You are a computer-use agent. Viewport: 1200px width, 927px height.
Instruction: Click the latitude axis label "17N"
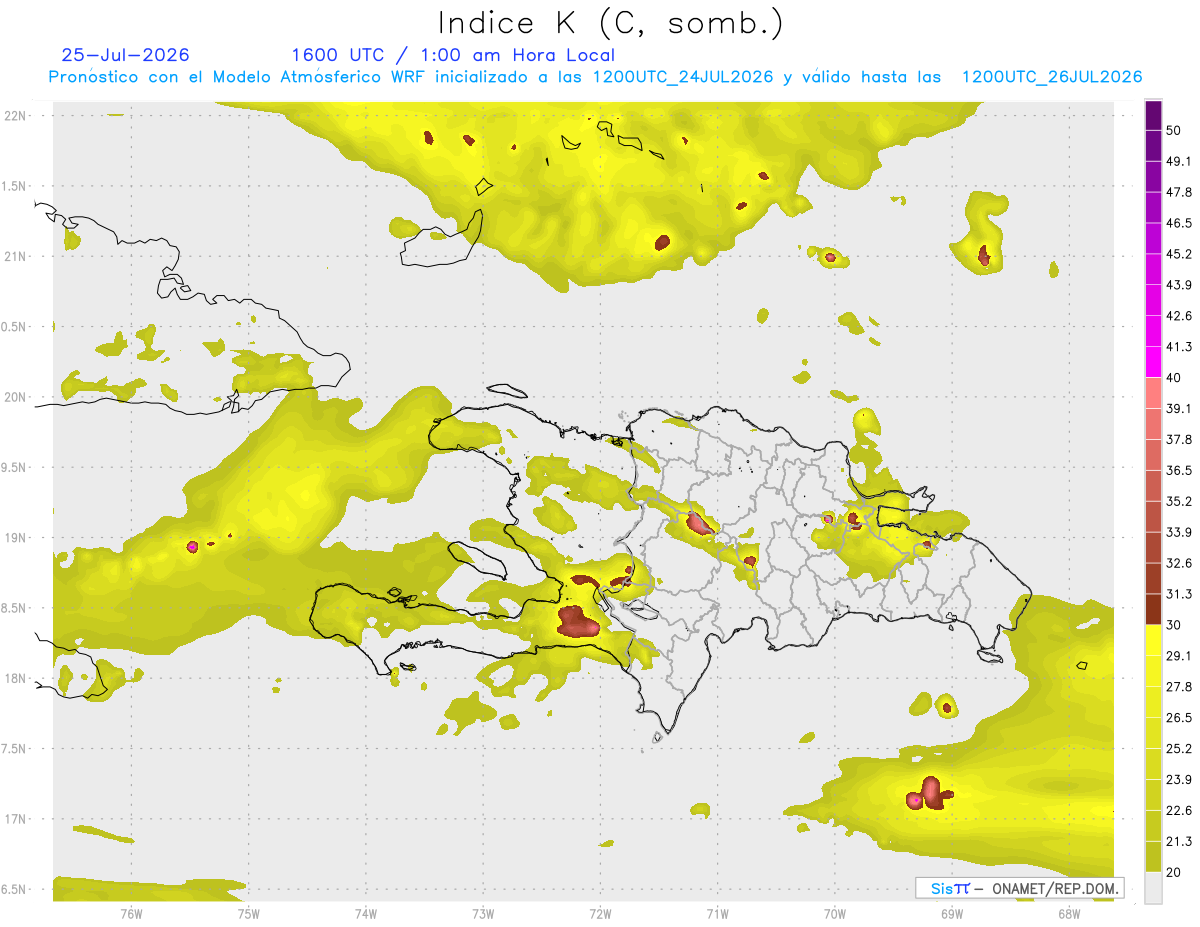coord(16,820)
